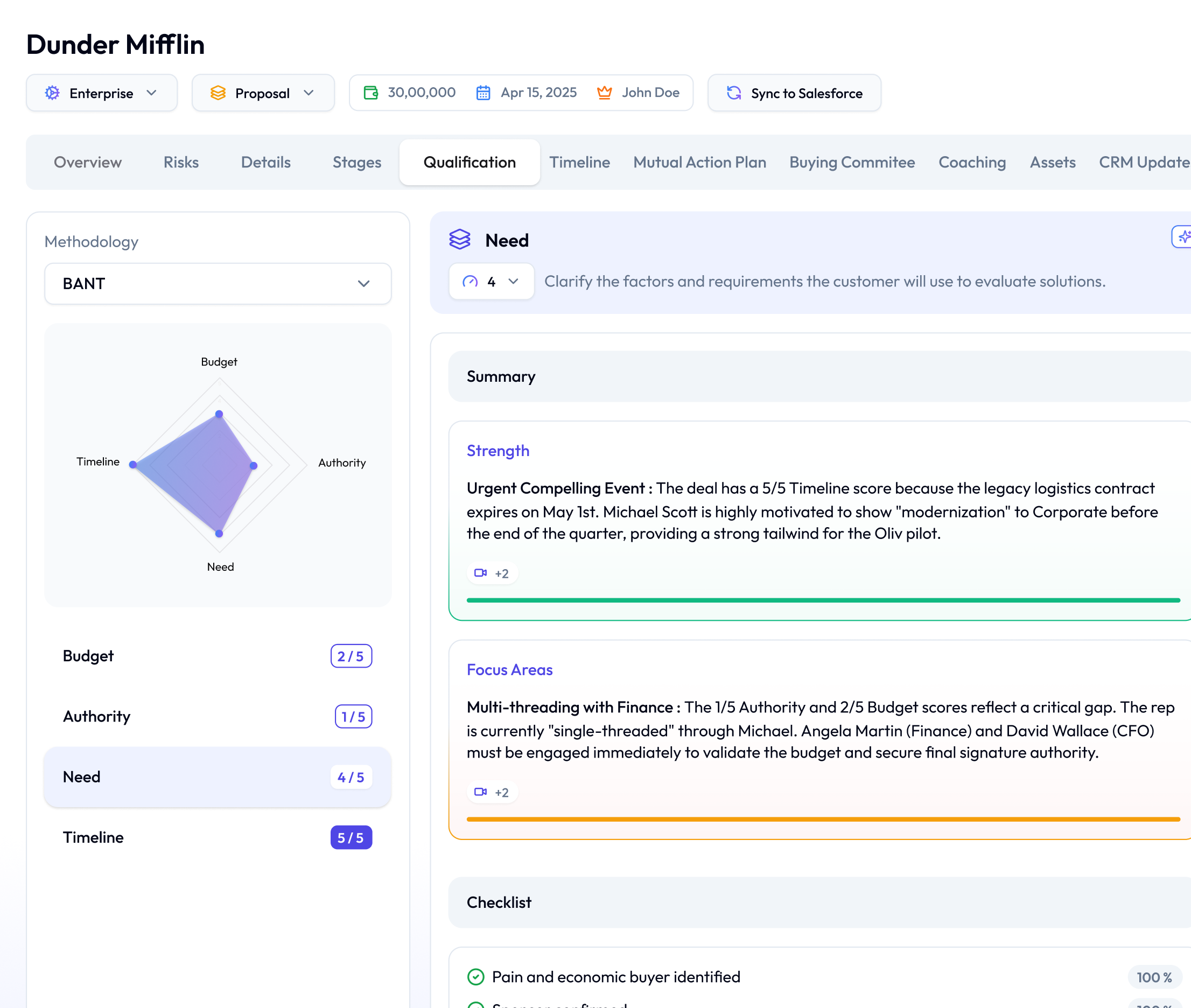Click the Checklist section header
Image resolution: width=1191 pixels, height=1008 pixels.
(819, 902)
